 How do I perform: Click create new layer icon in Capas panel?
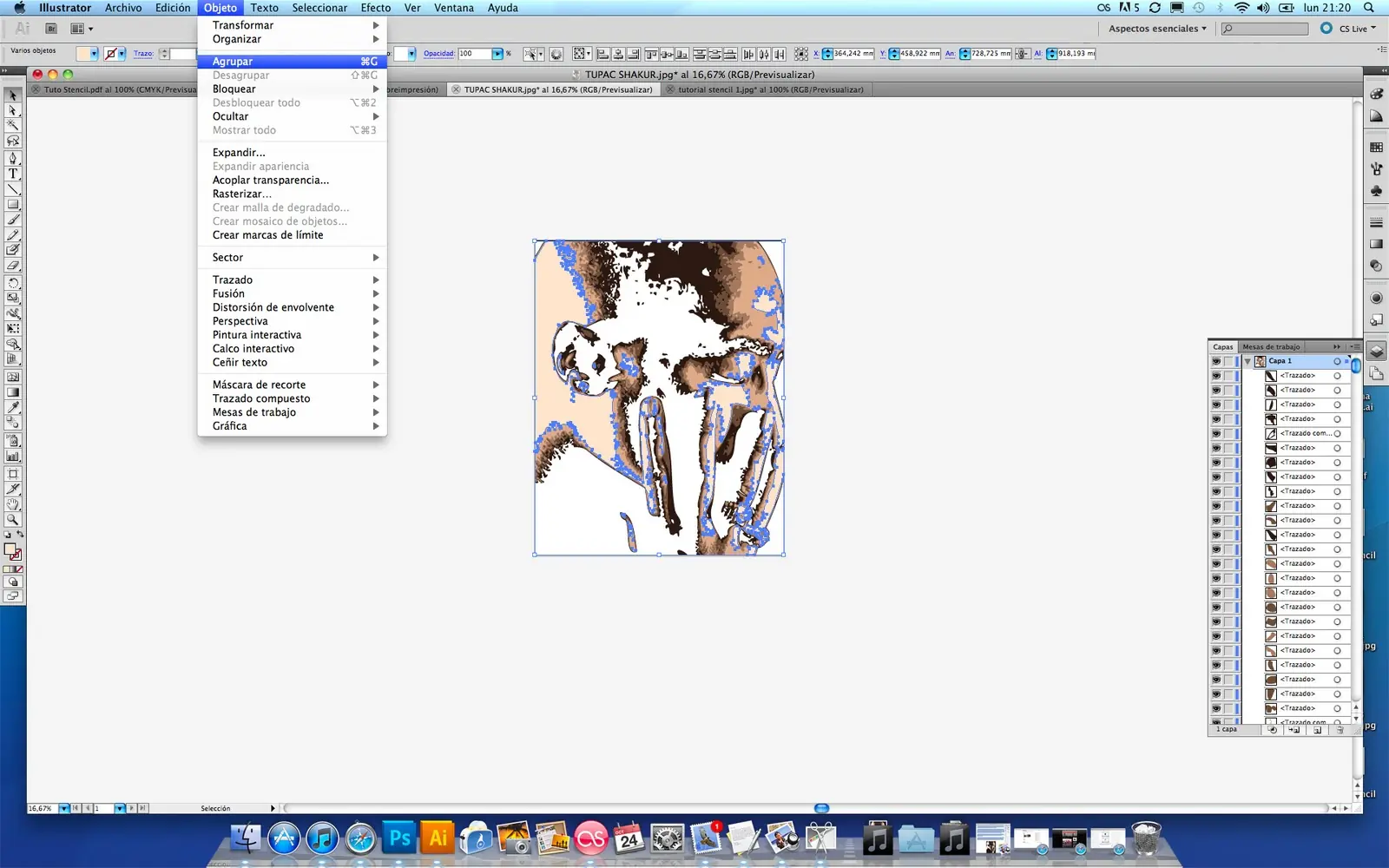(1317, 730)
